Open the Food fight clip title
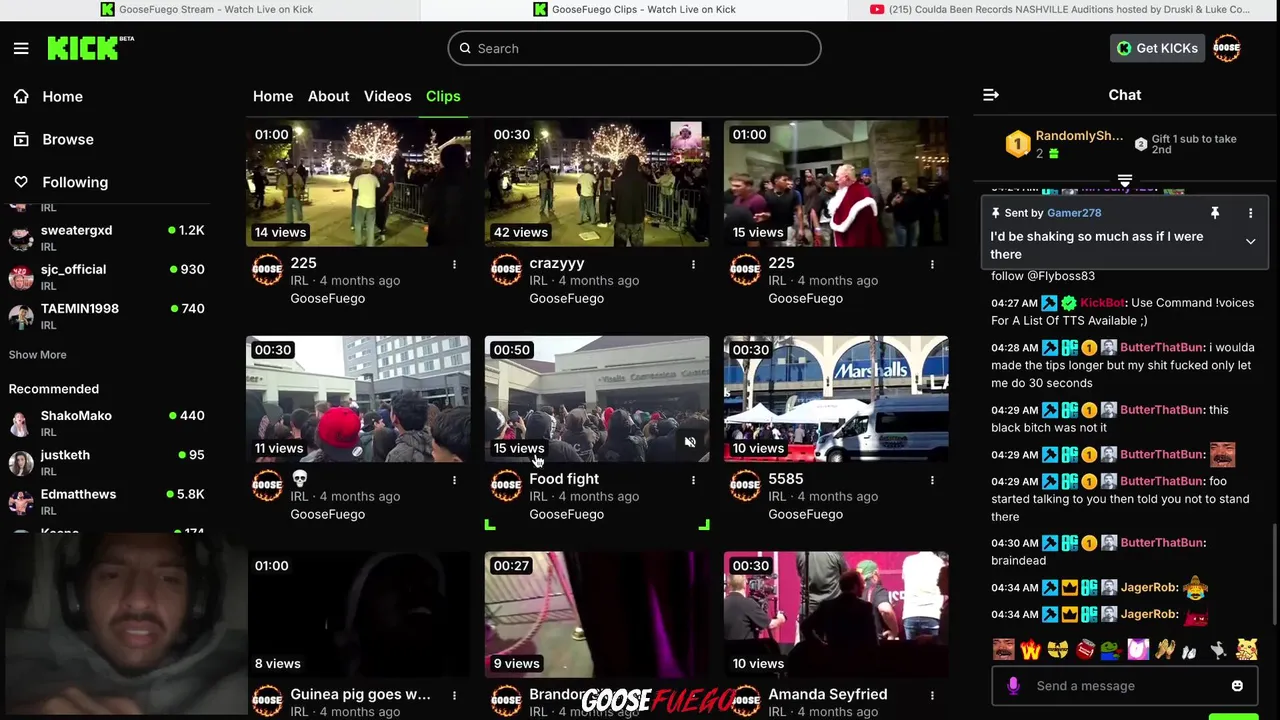The height and width of the screenshot is (720, 1280). tap(564, 479)
